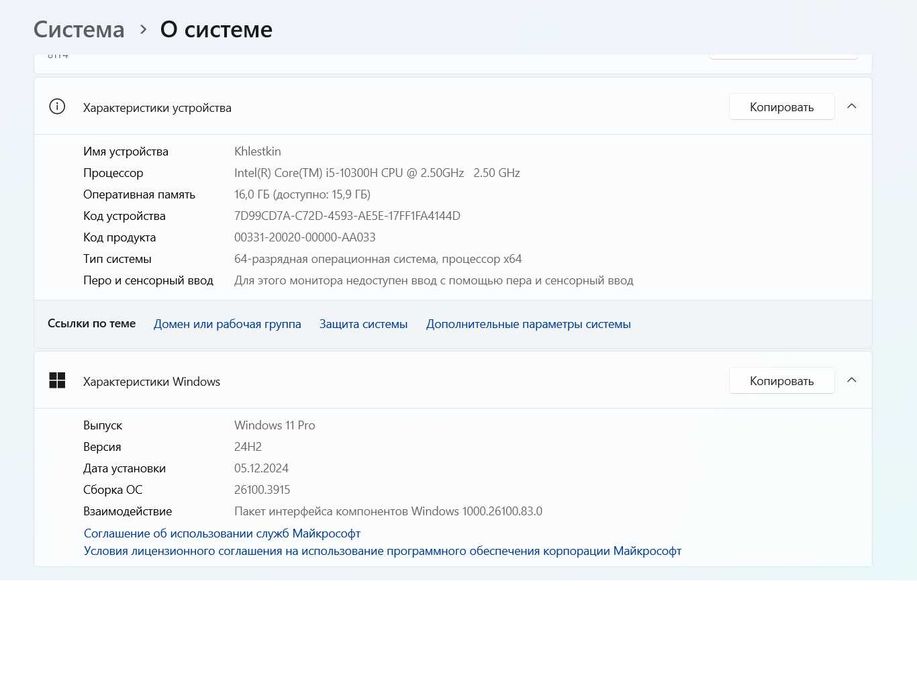
Task: Click the Характеристики устройства header text
Action: pos(157,108)
